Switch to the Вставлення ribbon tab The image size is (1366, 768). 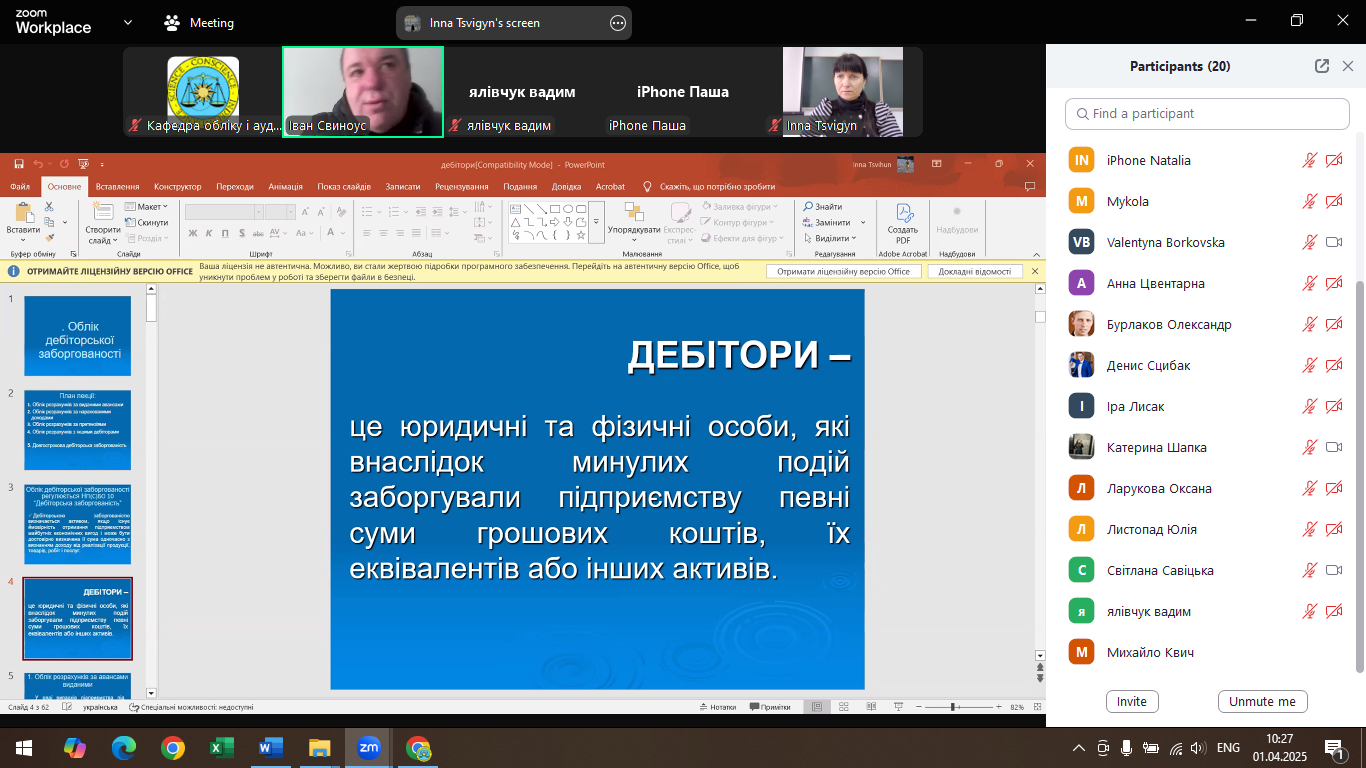[117, 186]
